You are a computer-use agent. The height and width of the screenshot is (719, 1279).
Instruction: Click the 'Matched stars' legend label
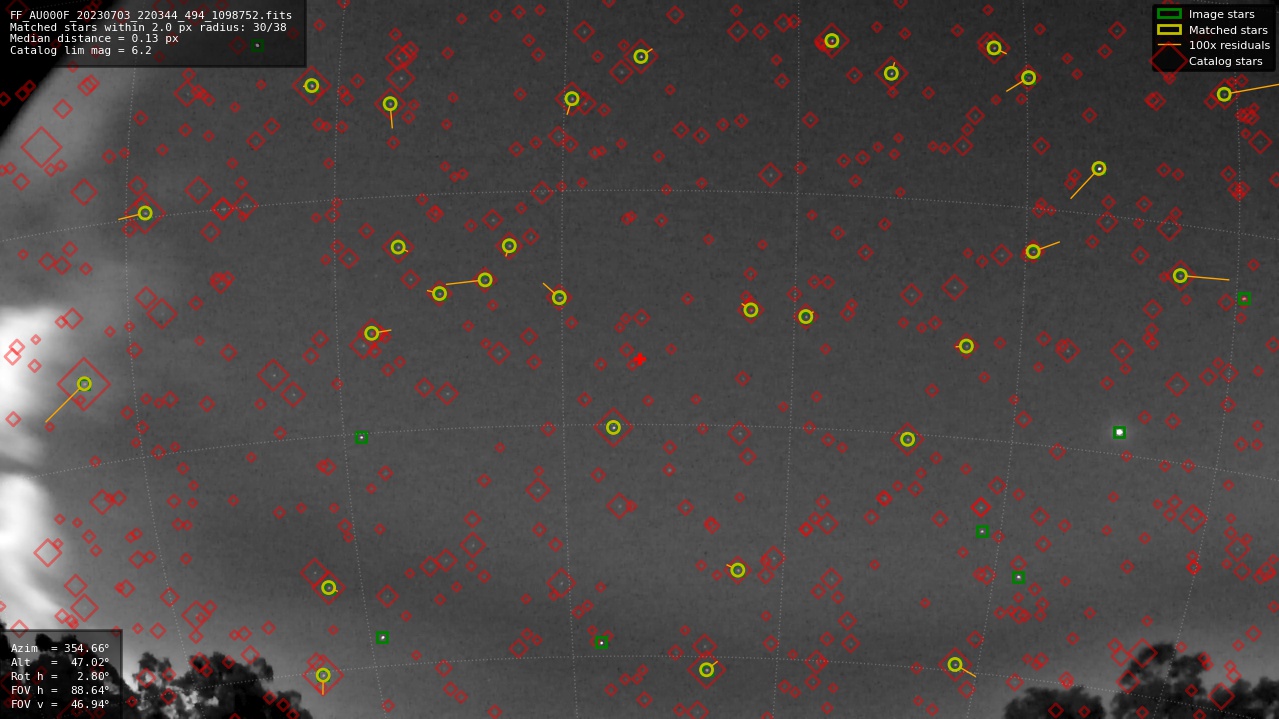click(1228, 30)
